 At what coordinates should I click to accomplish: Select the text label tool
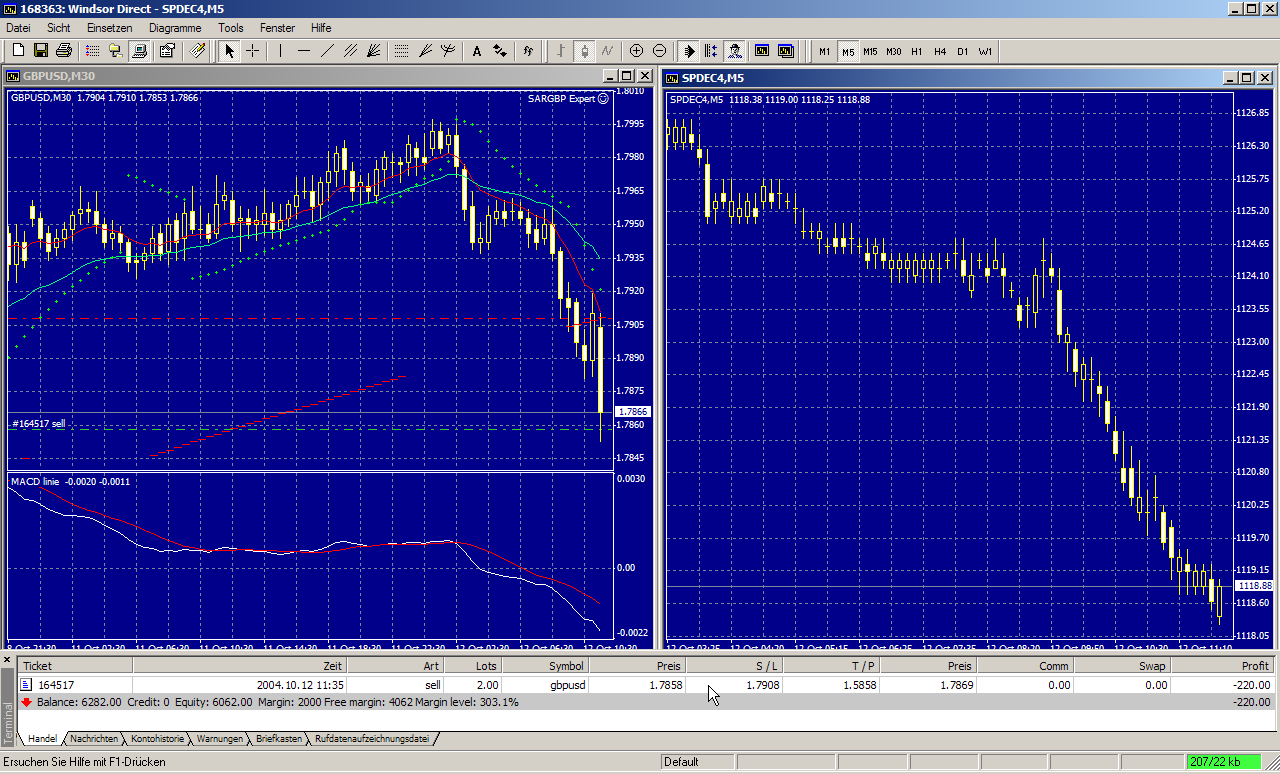click(476, 51)
